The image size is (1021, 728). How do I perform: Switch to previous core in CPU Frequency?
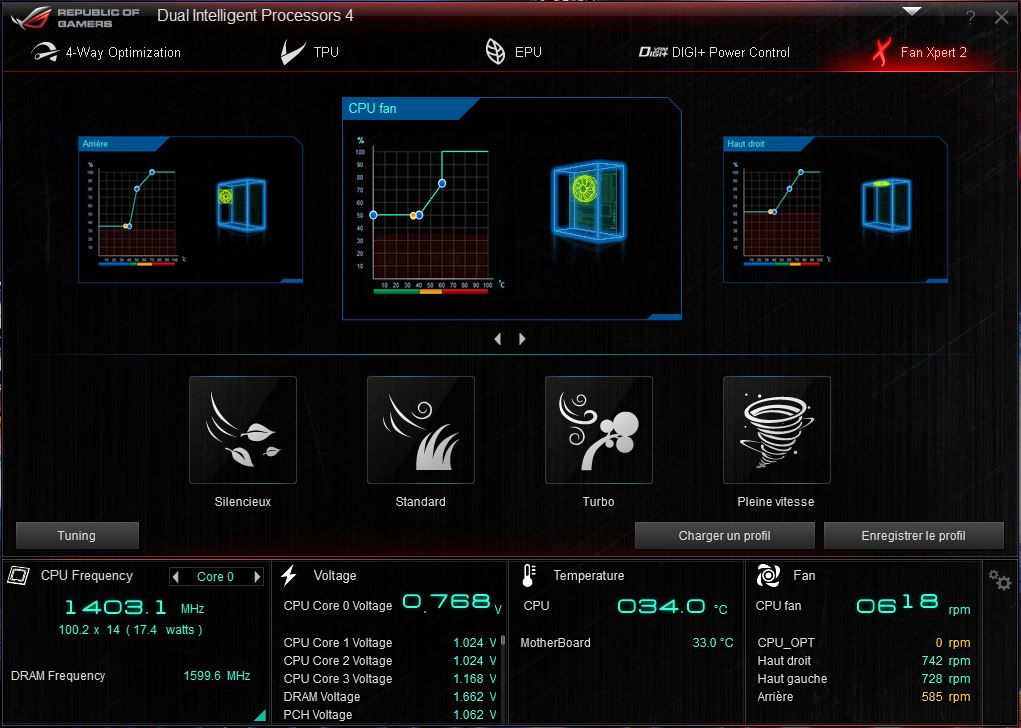[176, 577]
